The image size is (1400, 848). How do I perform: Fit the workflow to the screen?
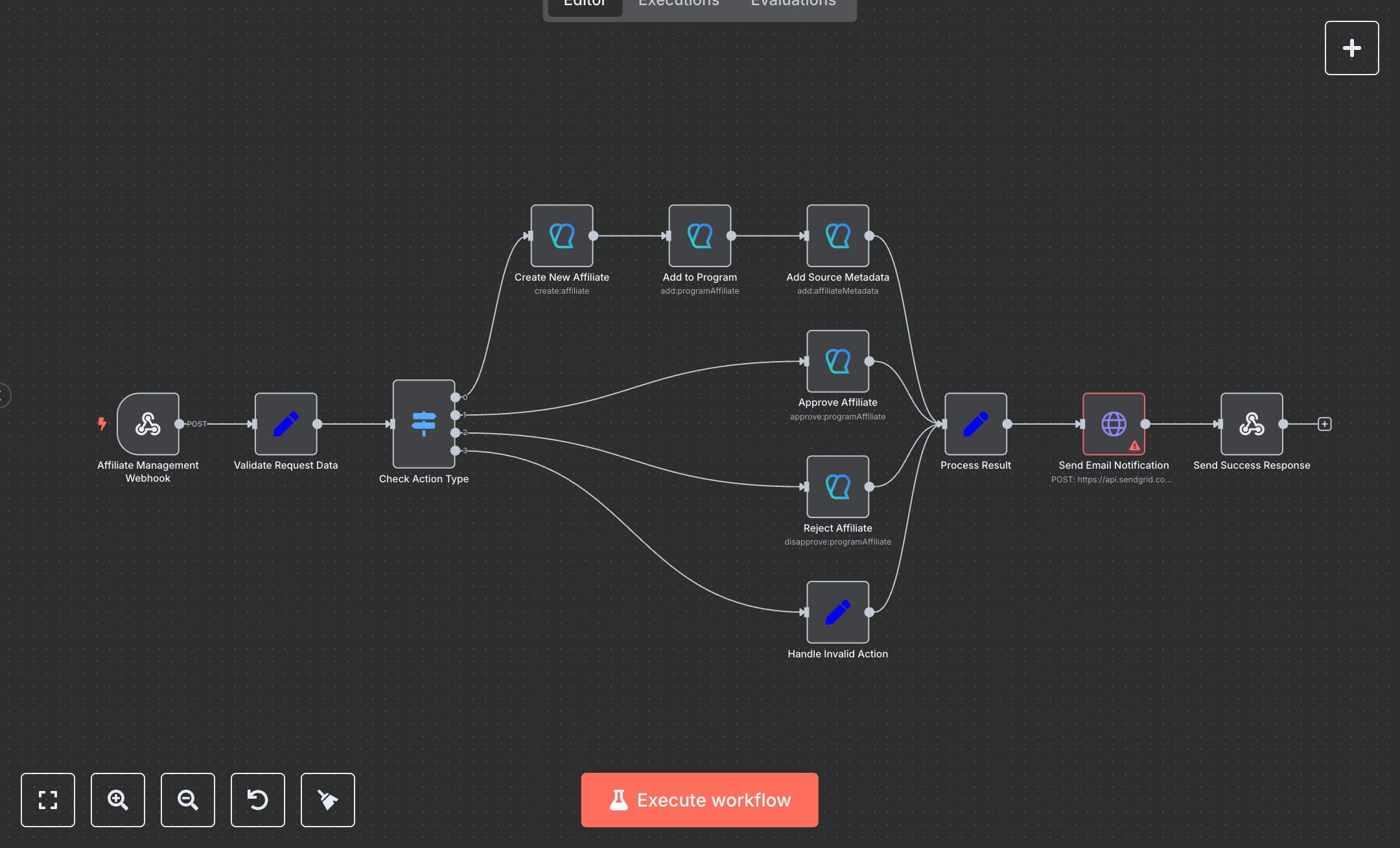pos(48,800)
